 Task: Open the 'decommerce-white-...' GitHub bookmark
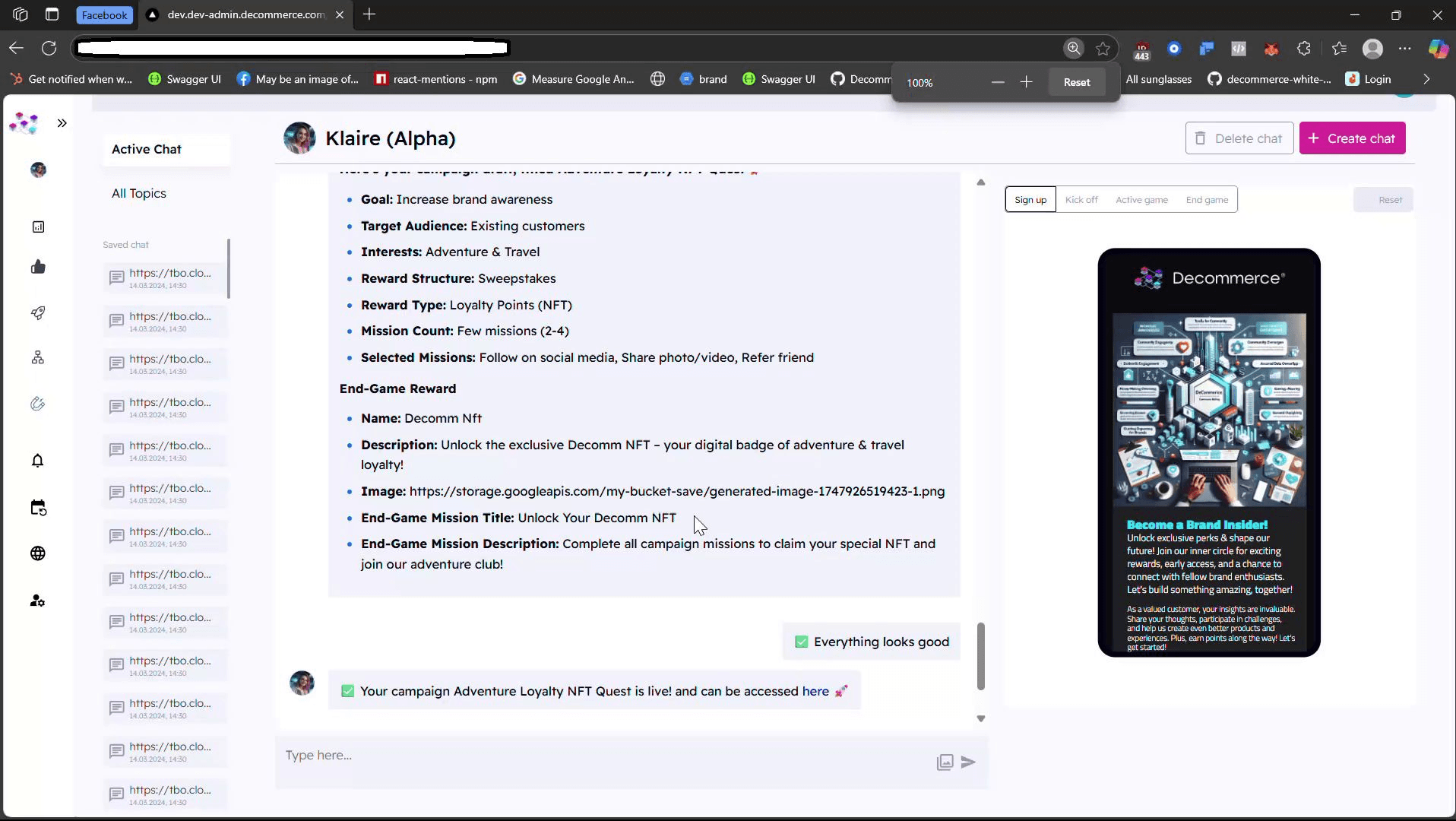pyautogui.click(x=1269, y=79)
